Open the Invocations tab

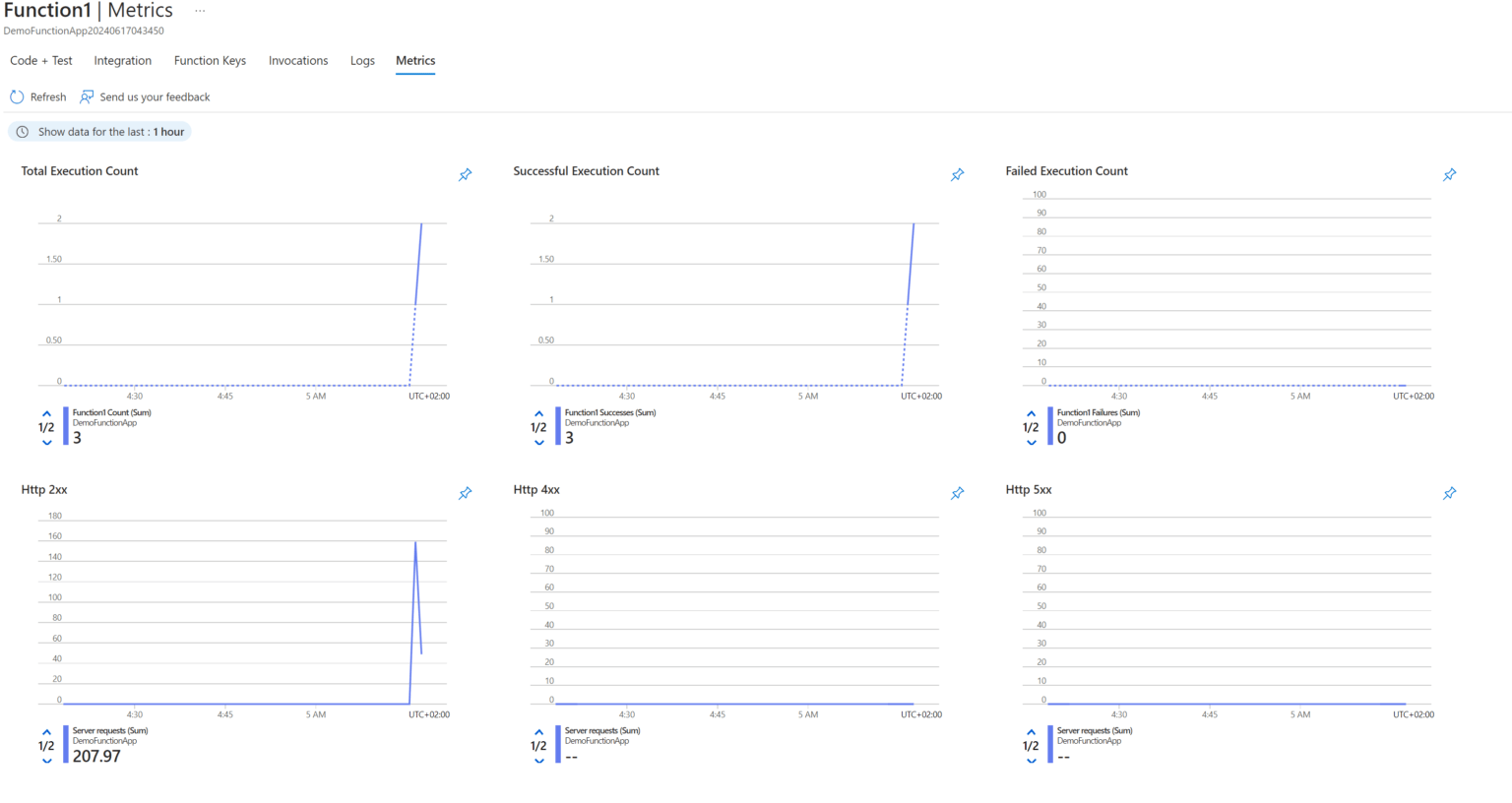pyautogui.click(x=298, y=60)
